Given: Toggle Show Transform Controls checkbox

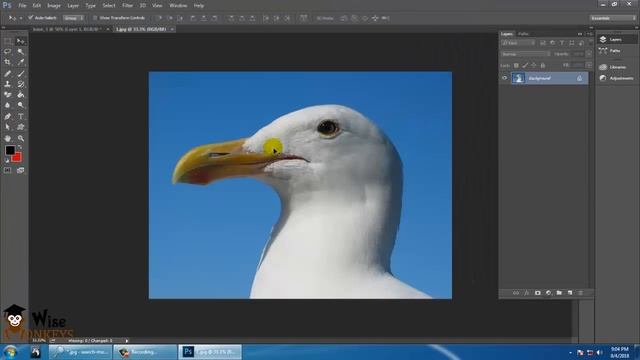Looking at the screenshot, I should tap(95, 18).
